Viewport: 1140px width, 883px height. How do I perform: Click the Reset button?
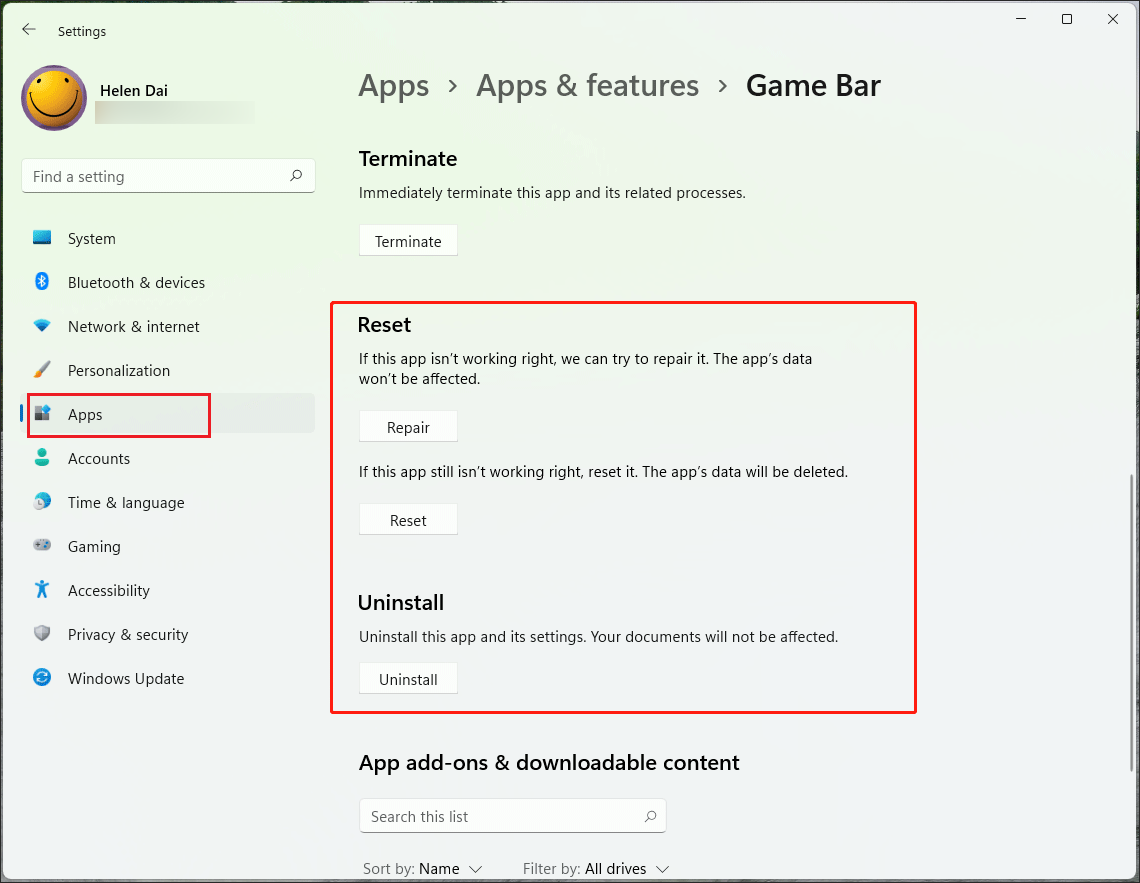click(408, 519)
